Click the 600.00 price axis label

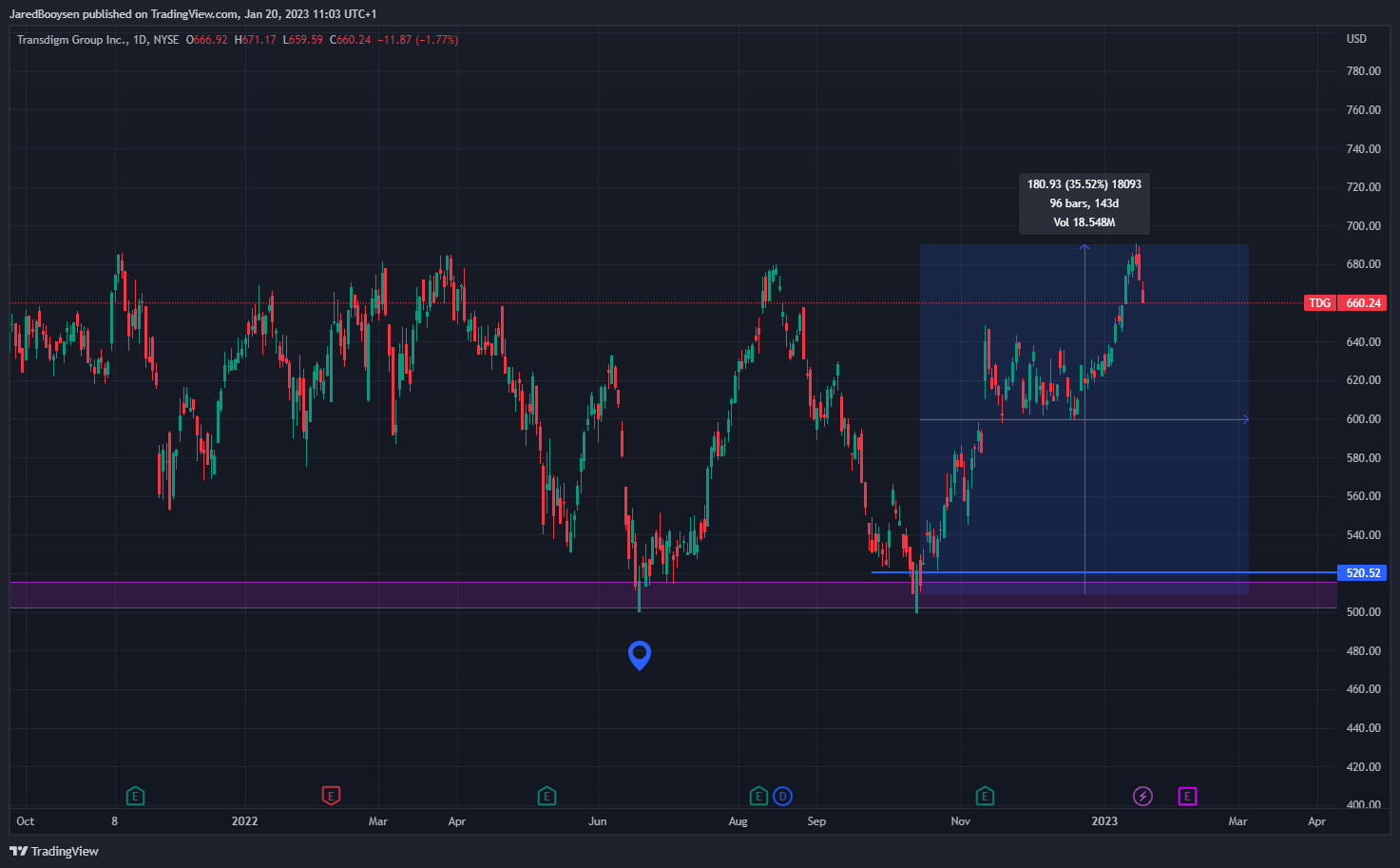[1363, 419]
